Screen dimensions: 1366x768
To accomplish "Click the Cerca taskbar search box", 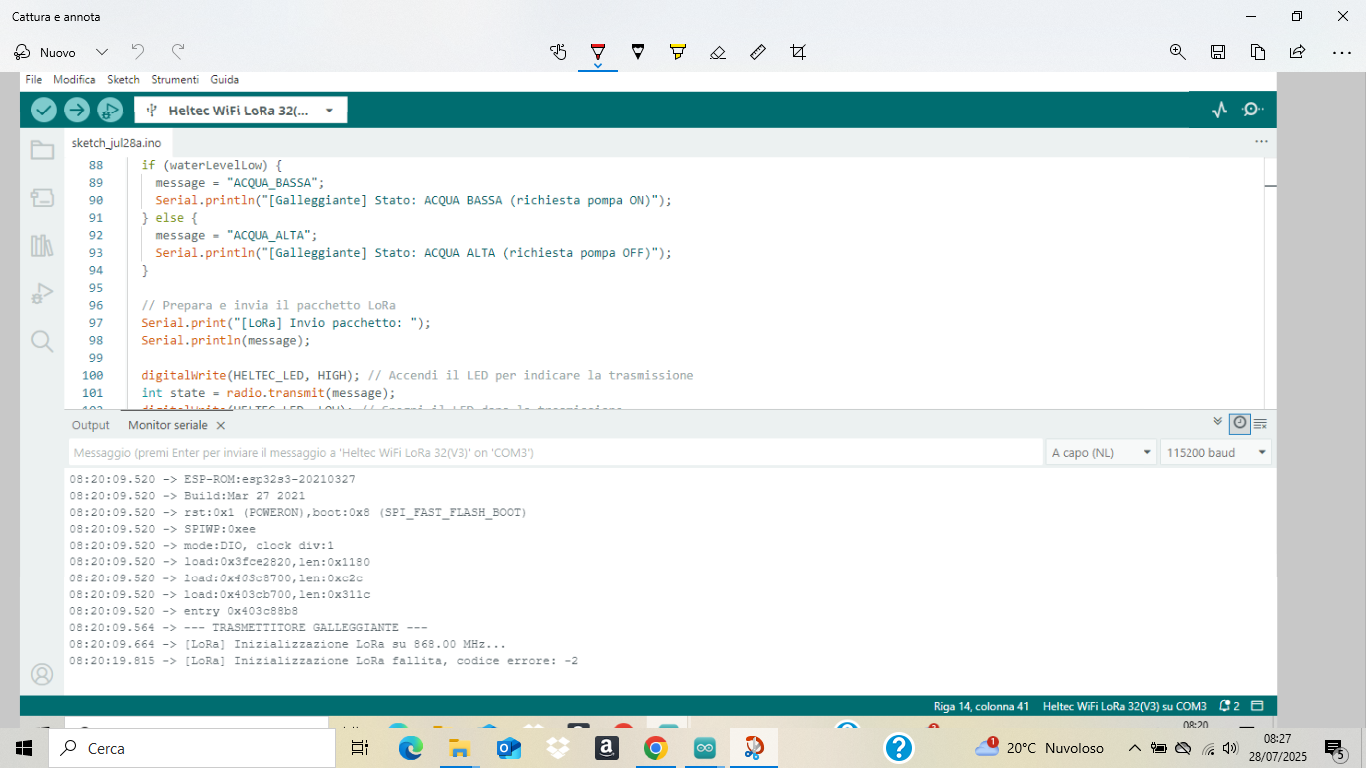I will tap(192, 748).
